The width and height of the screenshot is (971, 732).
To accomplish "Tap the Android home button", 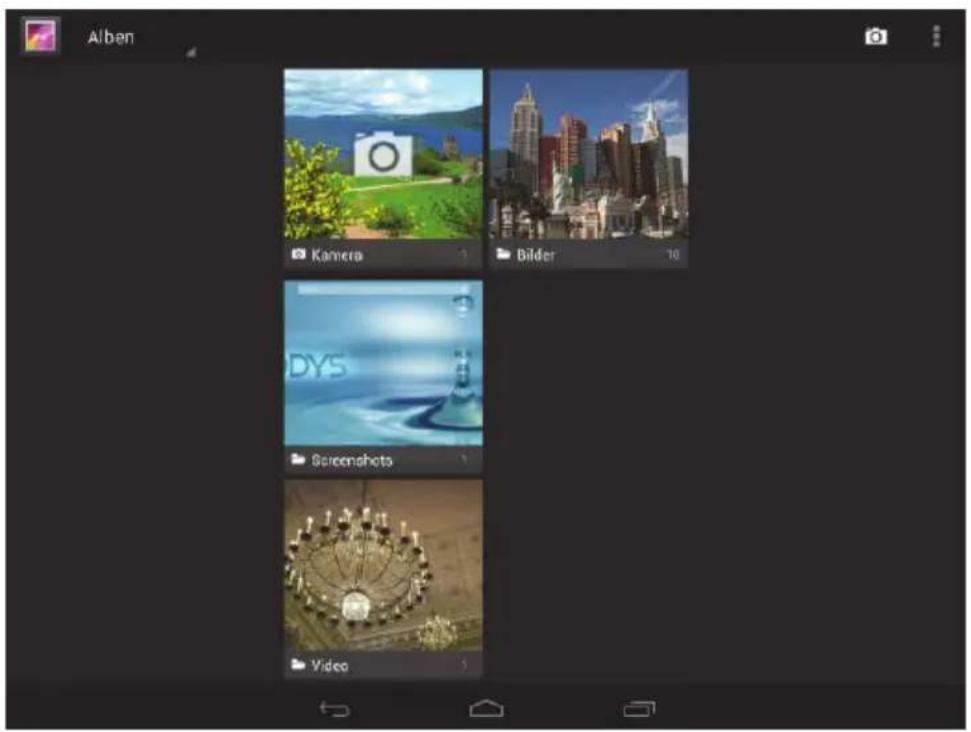I will click(x=487, y=708).
